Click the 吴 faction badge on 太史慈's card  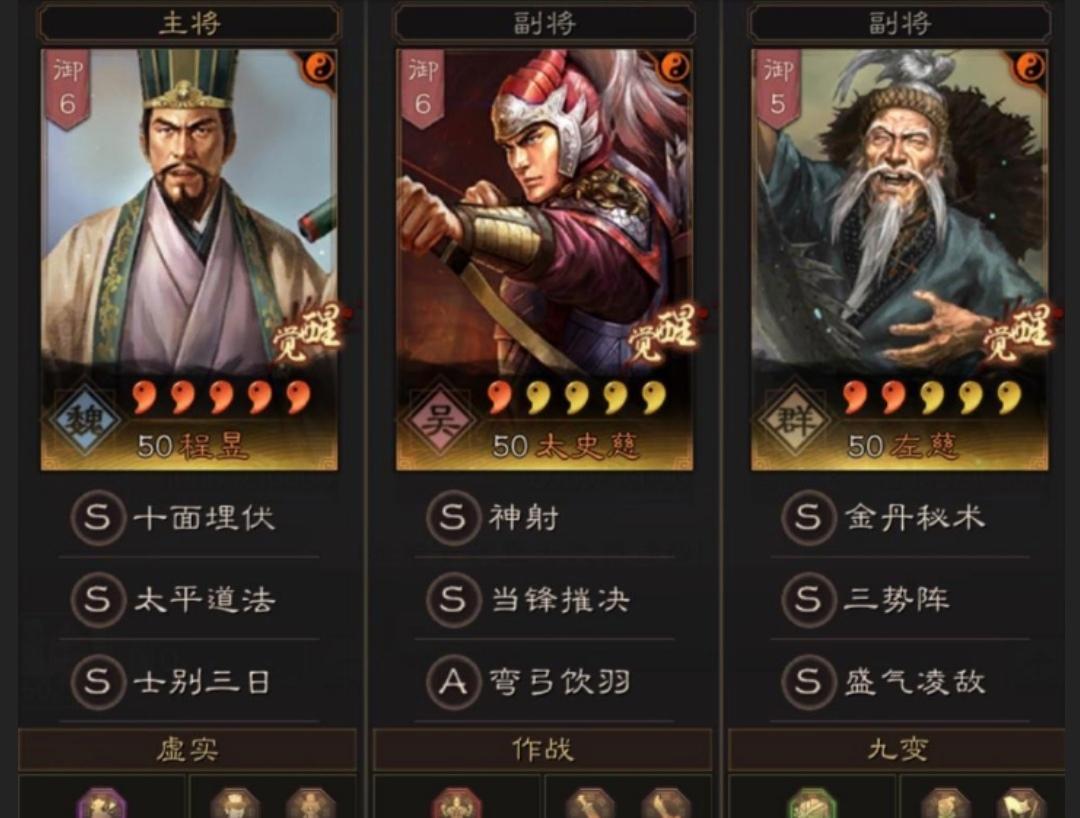[440, 420]
